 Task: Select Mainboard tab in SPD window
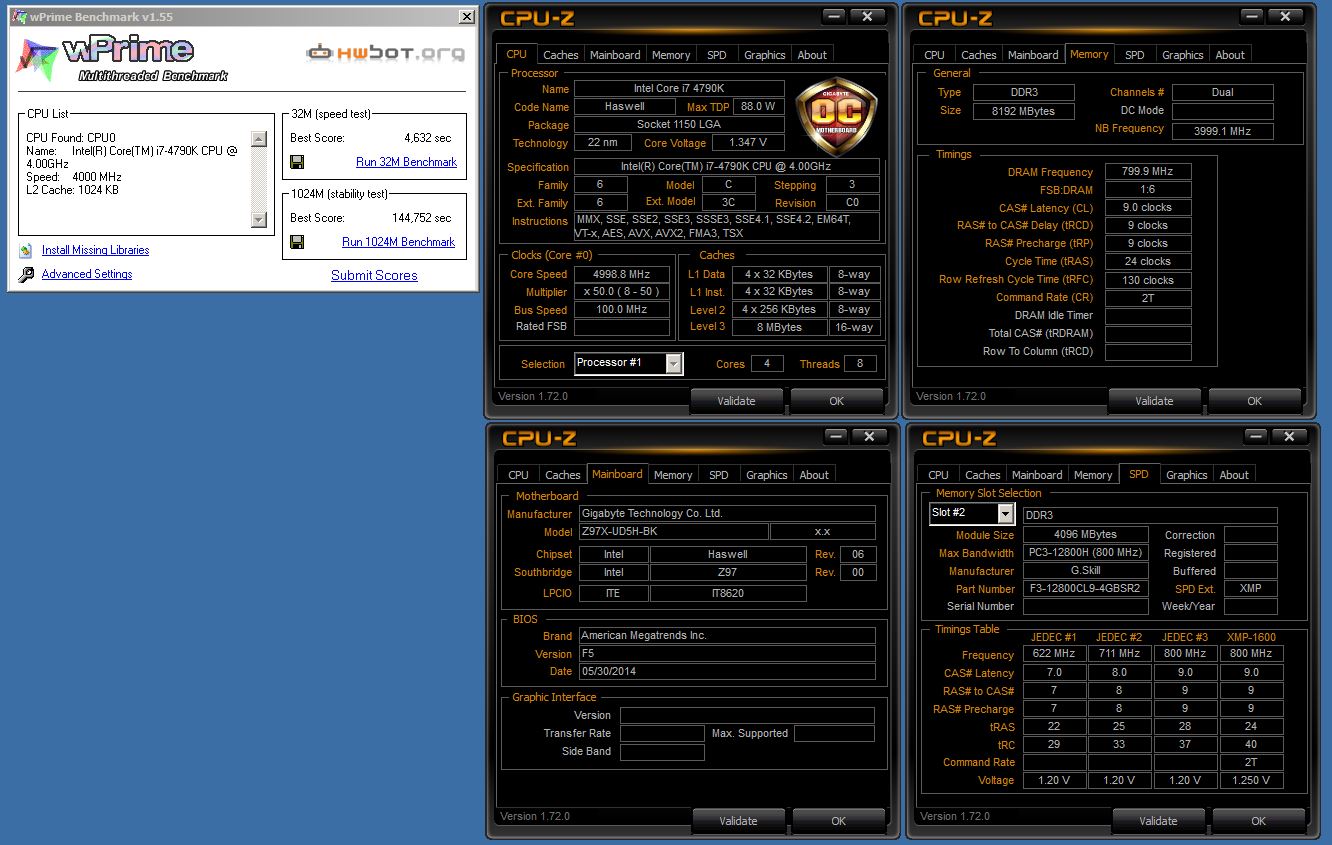pyautogui.click(x=1037, y=475)
